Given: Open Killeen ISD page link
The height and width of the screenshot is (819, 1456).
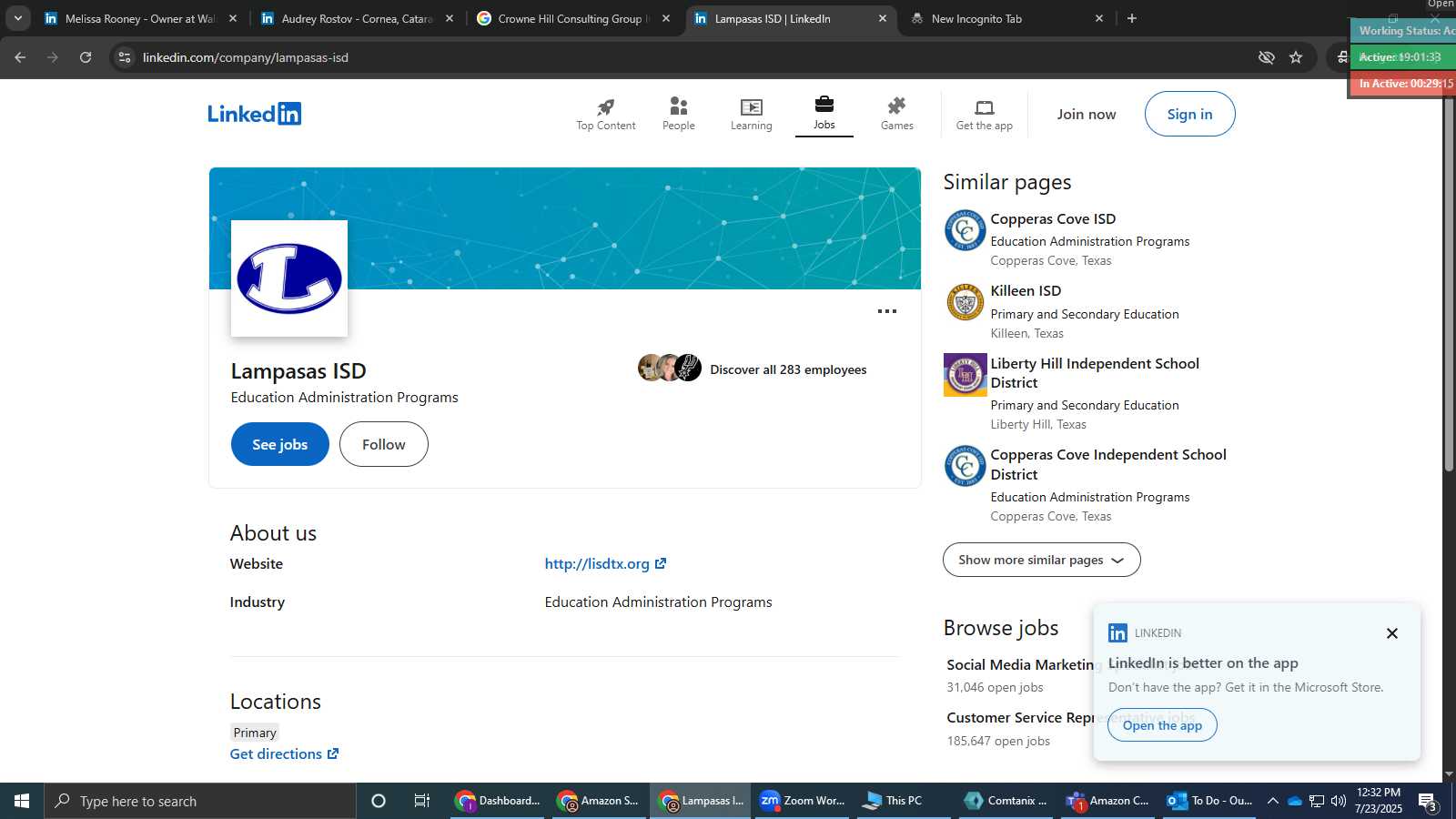Looking at the screenshot, I should 1026,290.
